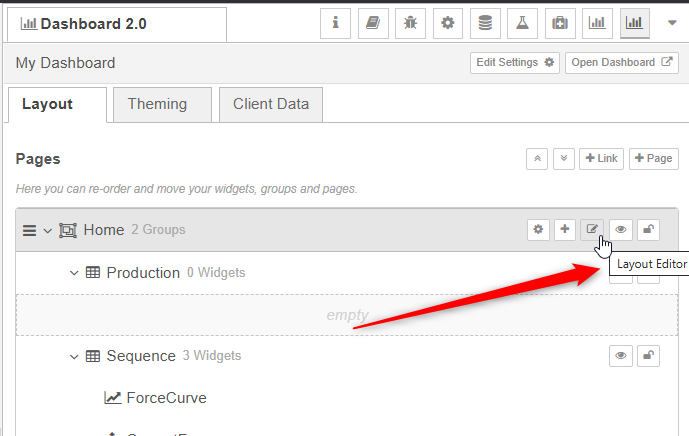Open sidebar tabs dropdown arrow
The height and width of the screenshot is (436, 689).
pyautogui.click(x=672, y=23)
